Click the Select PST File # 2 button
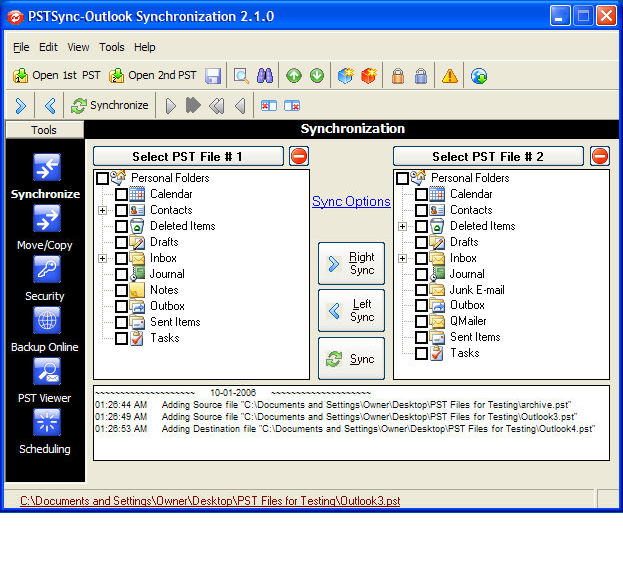This screenshot has width=623, height=563. coord(488,156)
